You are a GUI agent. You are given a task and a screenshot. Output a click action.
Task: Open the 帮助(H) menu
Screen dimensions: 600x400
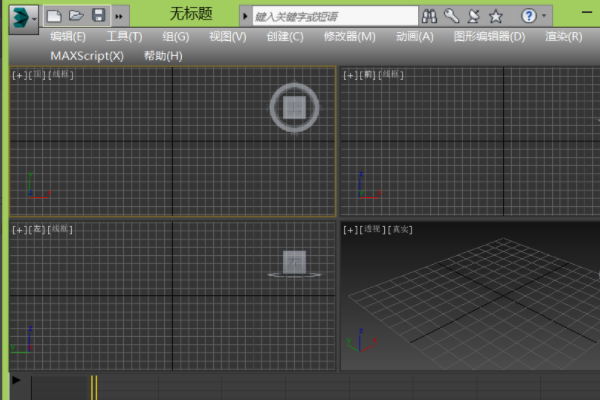tap(163, 56)
